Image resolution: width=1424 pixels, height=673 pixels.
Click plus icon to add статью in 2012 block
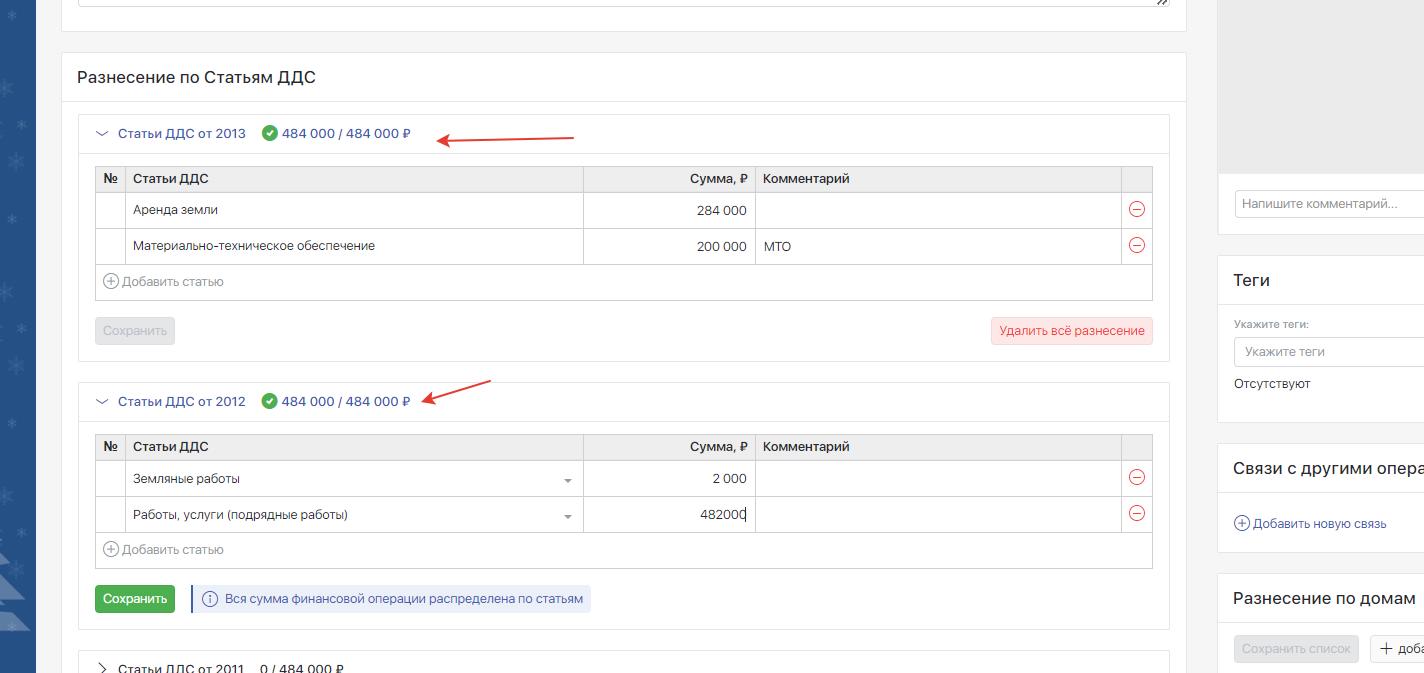coord(111,550)
